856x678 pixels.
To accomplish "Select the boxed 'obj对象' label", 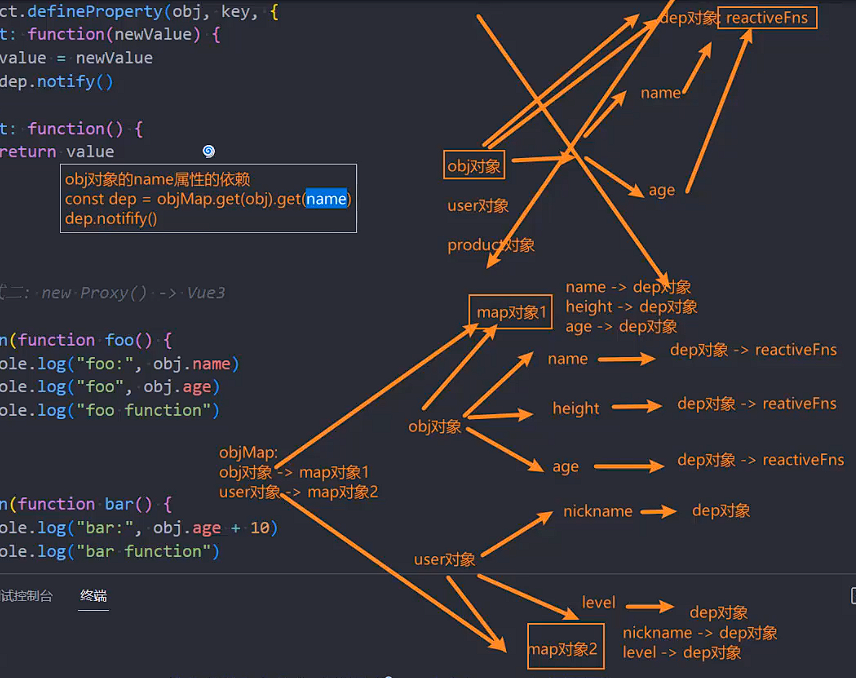I will (x=474, y=165).
